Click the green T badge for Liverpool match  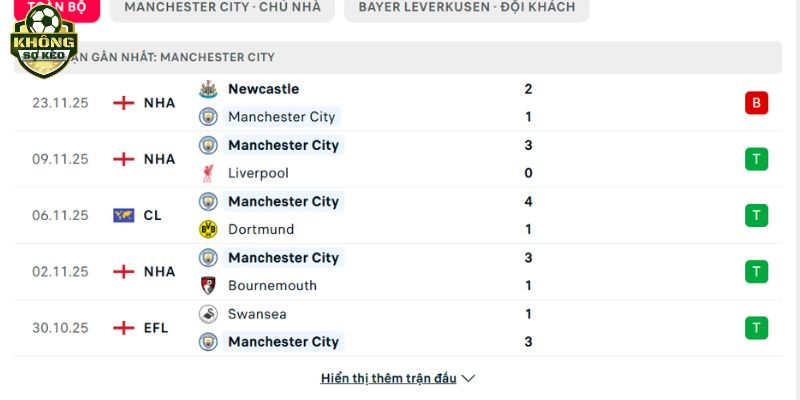point(756,159)
